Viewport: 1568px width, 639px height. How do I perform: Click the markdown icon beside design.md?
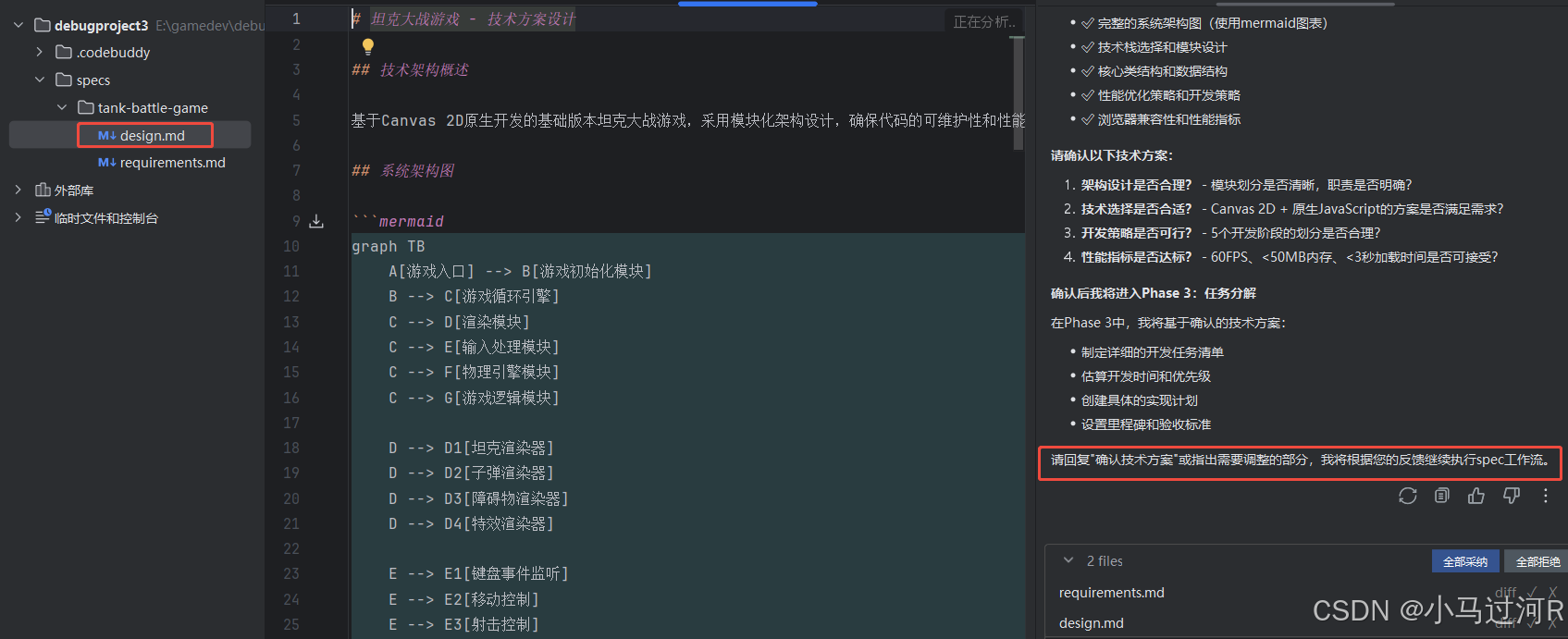tap(106, 135)
